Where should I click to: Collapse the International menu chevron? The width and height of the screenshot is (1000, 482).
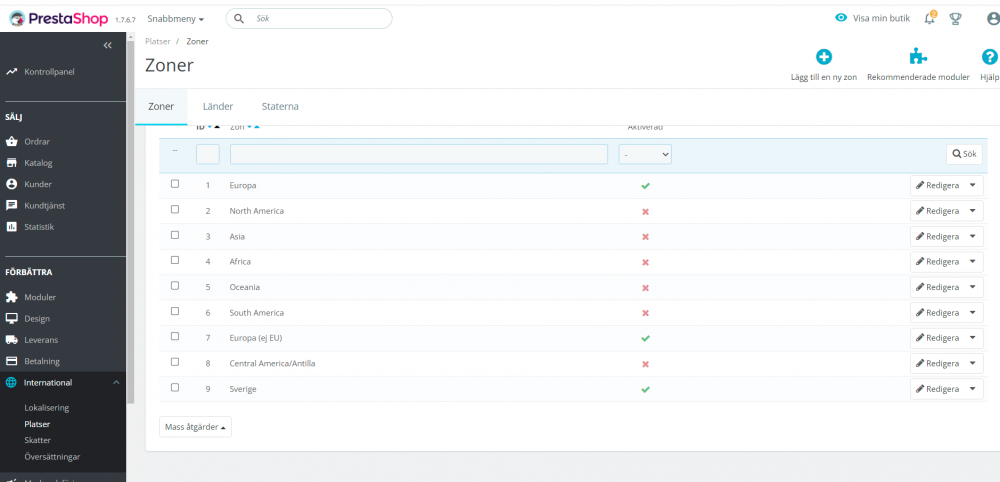[116, 383]
